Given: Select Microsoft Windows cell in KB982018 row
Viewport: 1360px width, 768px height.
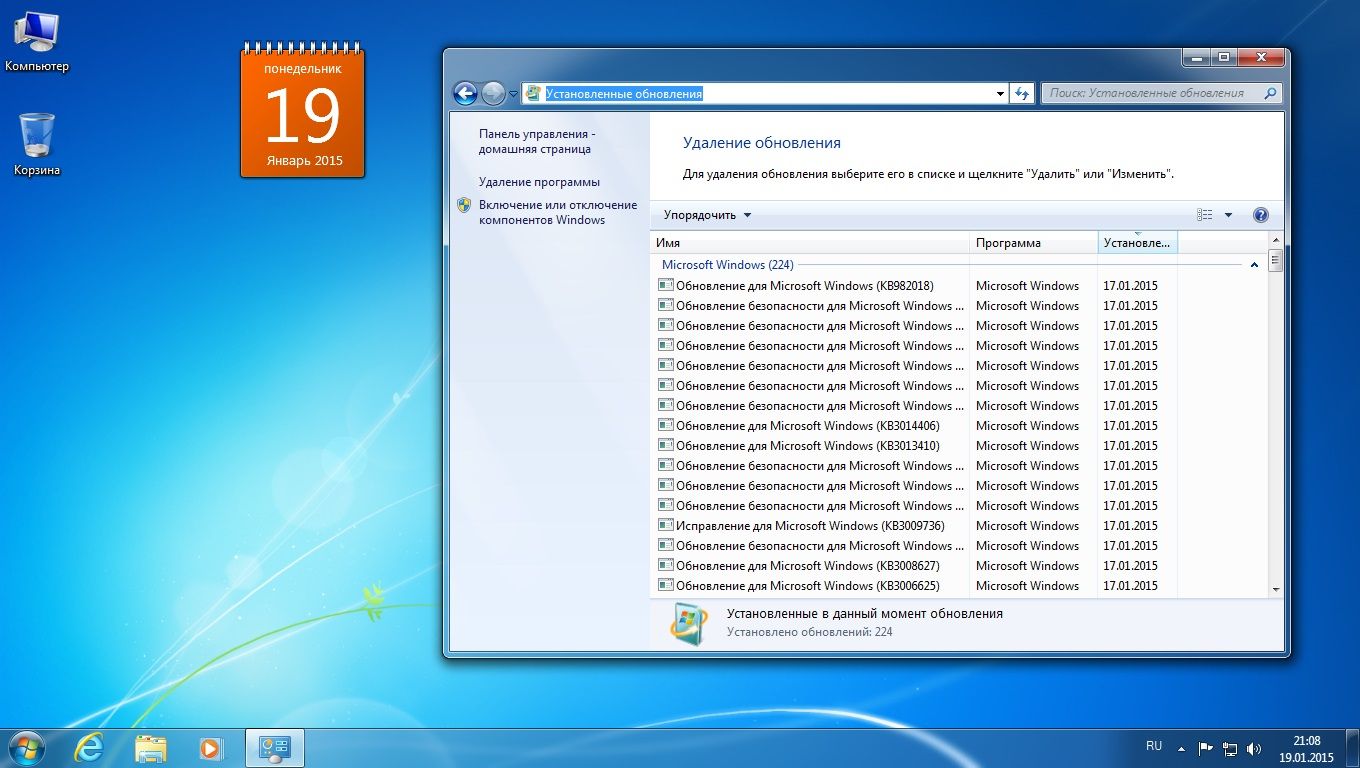Looking at the screenshot, I should 1028,286.
